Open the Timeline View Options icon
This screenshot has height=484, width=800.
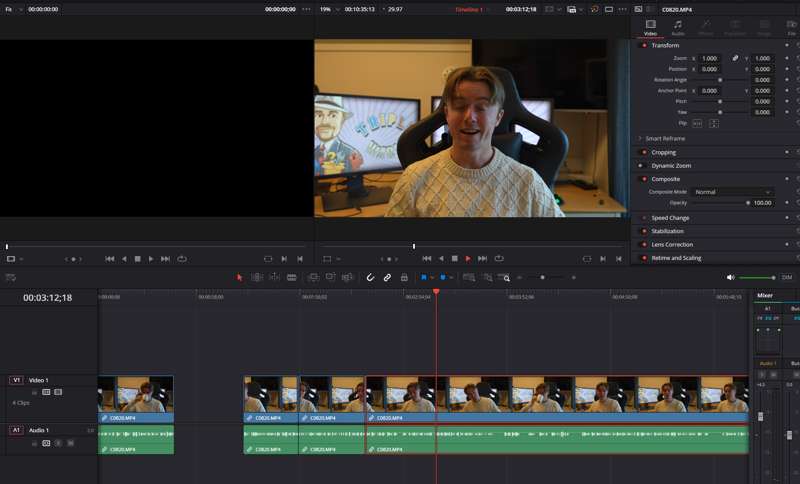point(11,277)
